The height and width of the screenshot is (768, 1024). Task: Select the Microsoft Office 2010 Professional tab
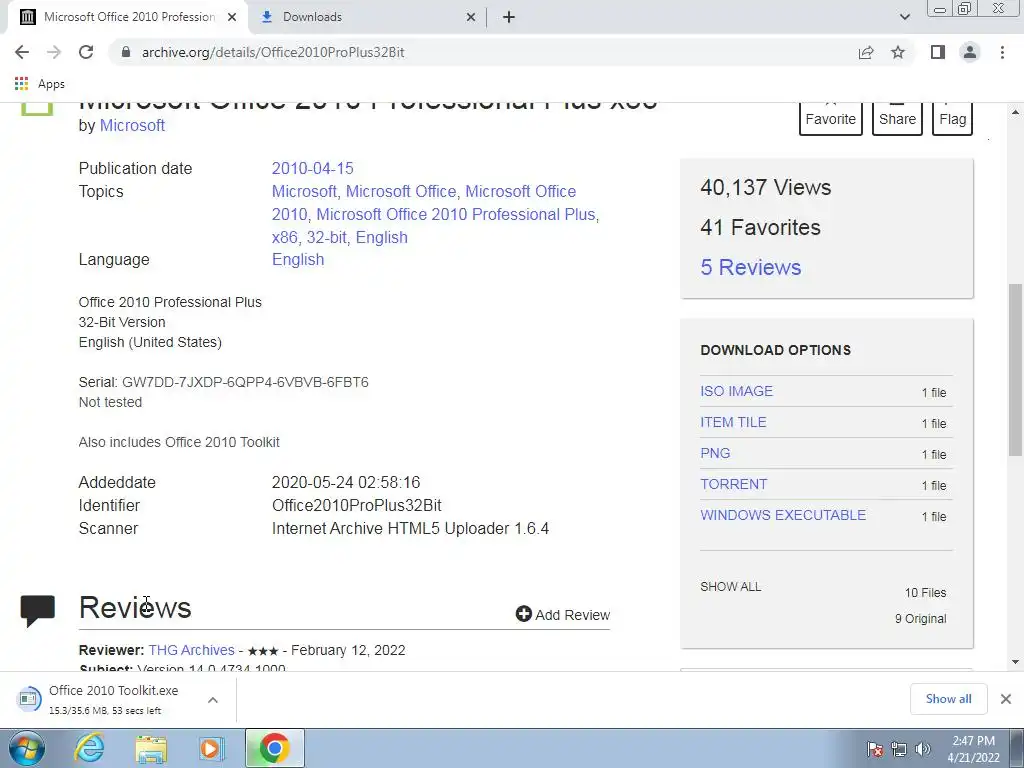(127, 17)
